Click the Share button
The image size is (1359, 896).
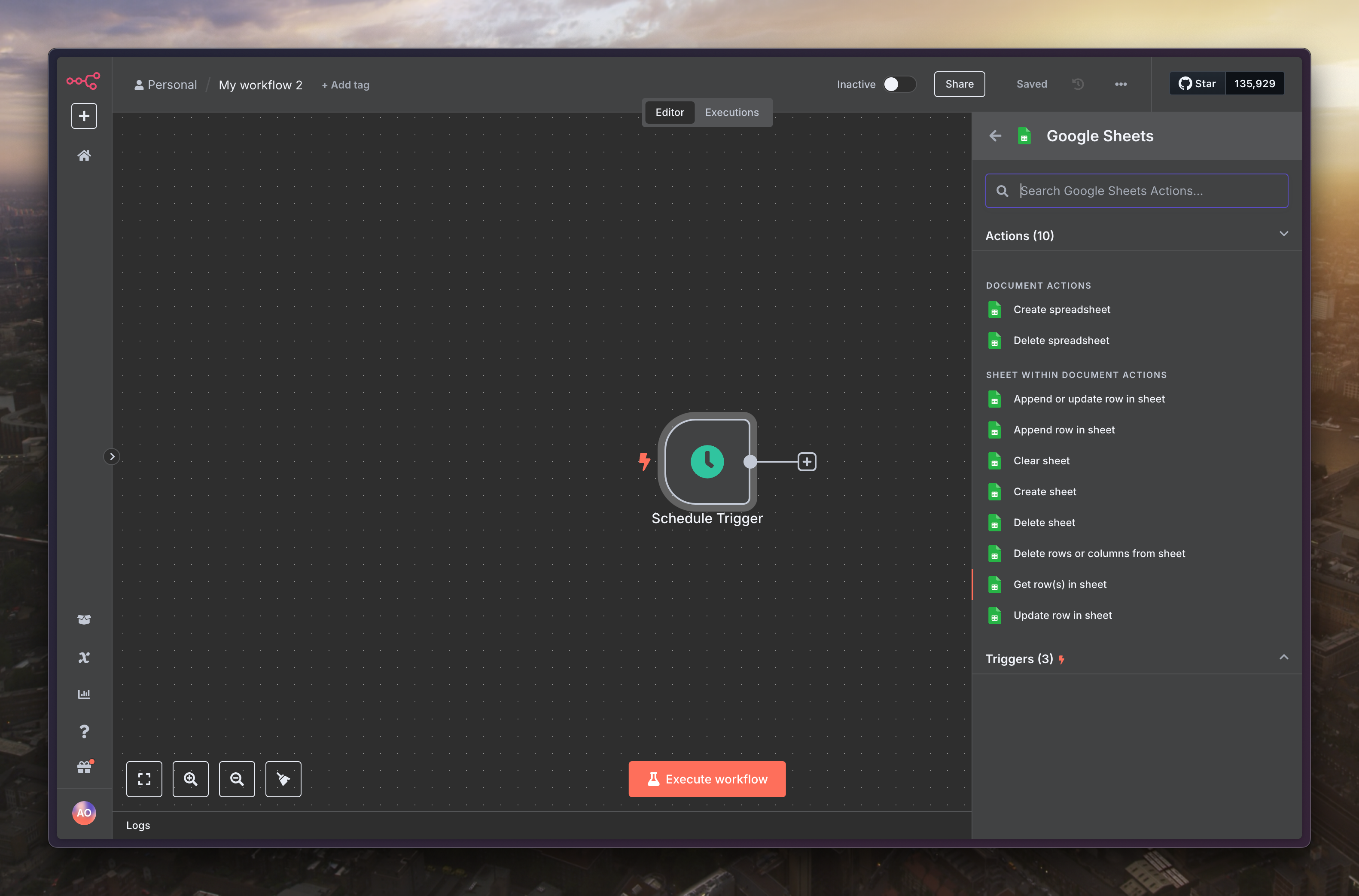tap(959, 84)
